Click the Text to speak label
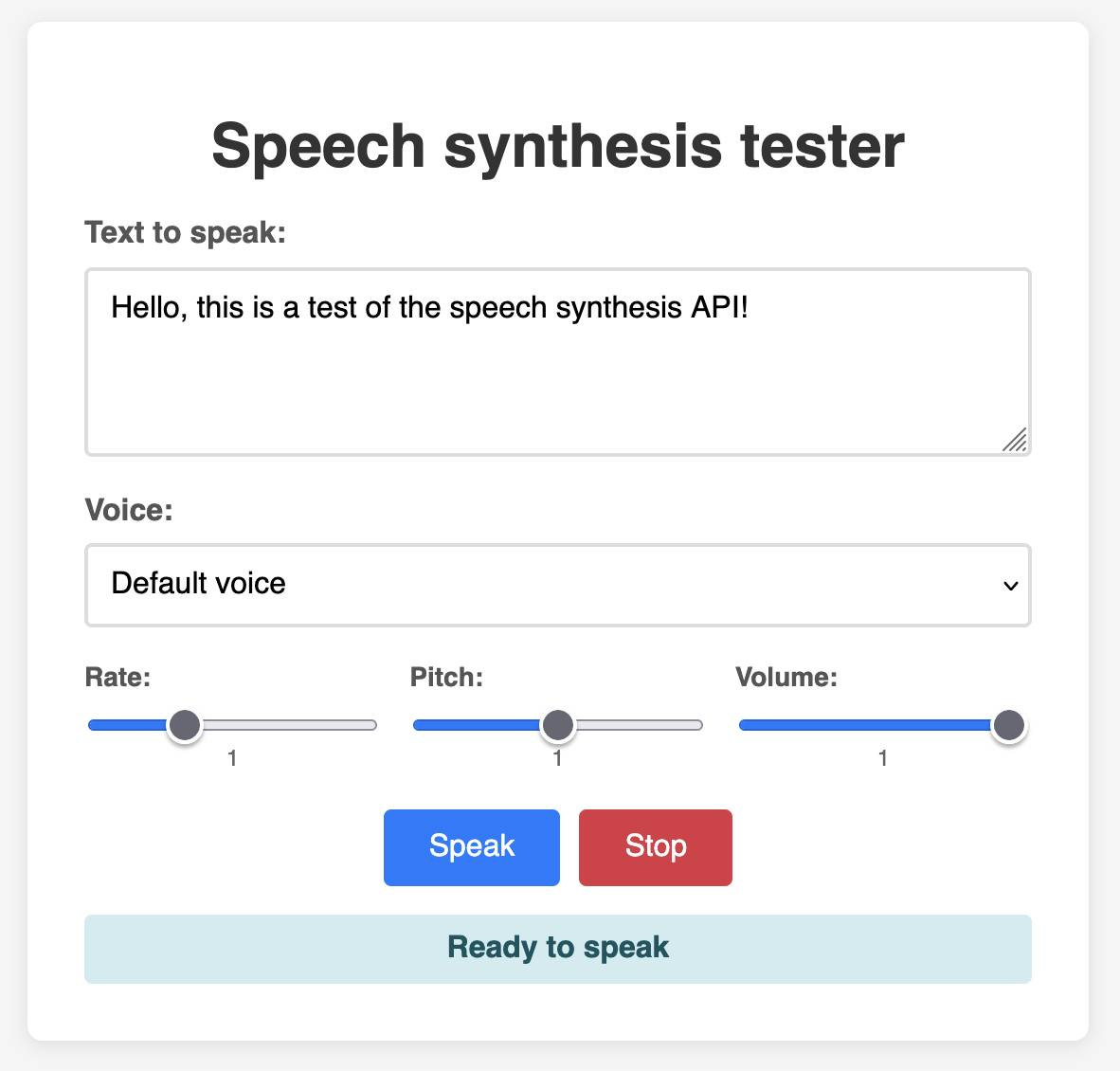 pyautogui.click(x=187, y=231)
